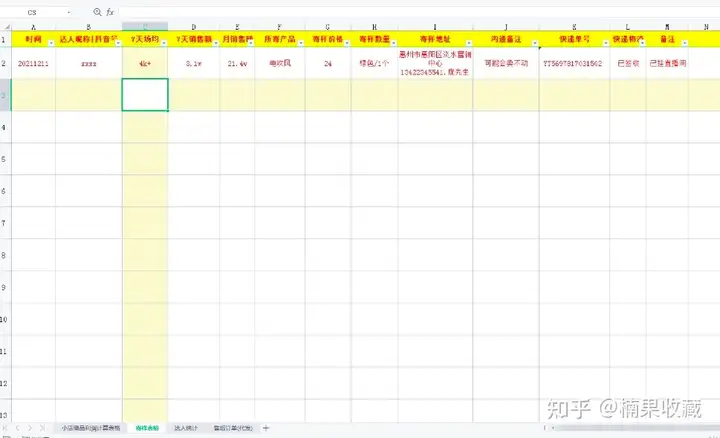Open filter arrow on 寄样地址 header

pyautogui.click(x=469, y=43)
